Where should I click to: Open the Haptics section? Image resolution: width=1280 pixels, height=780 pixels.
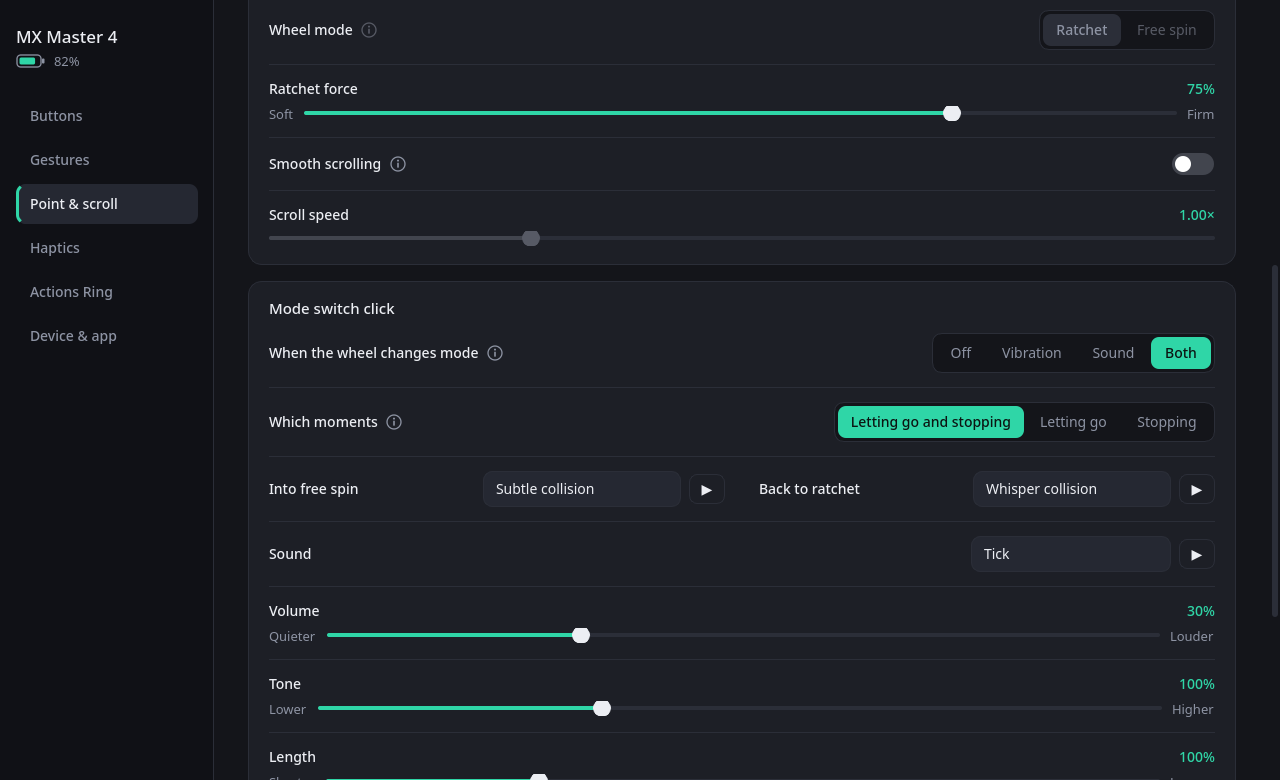point(107,248)
